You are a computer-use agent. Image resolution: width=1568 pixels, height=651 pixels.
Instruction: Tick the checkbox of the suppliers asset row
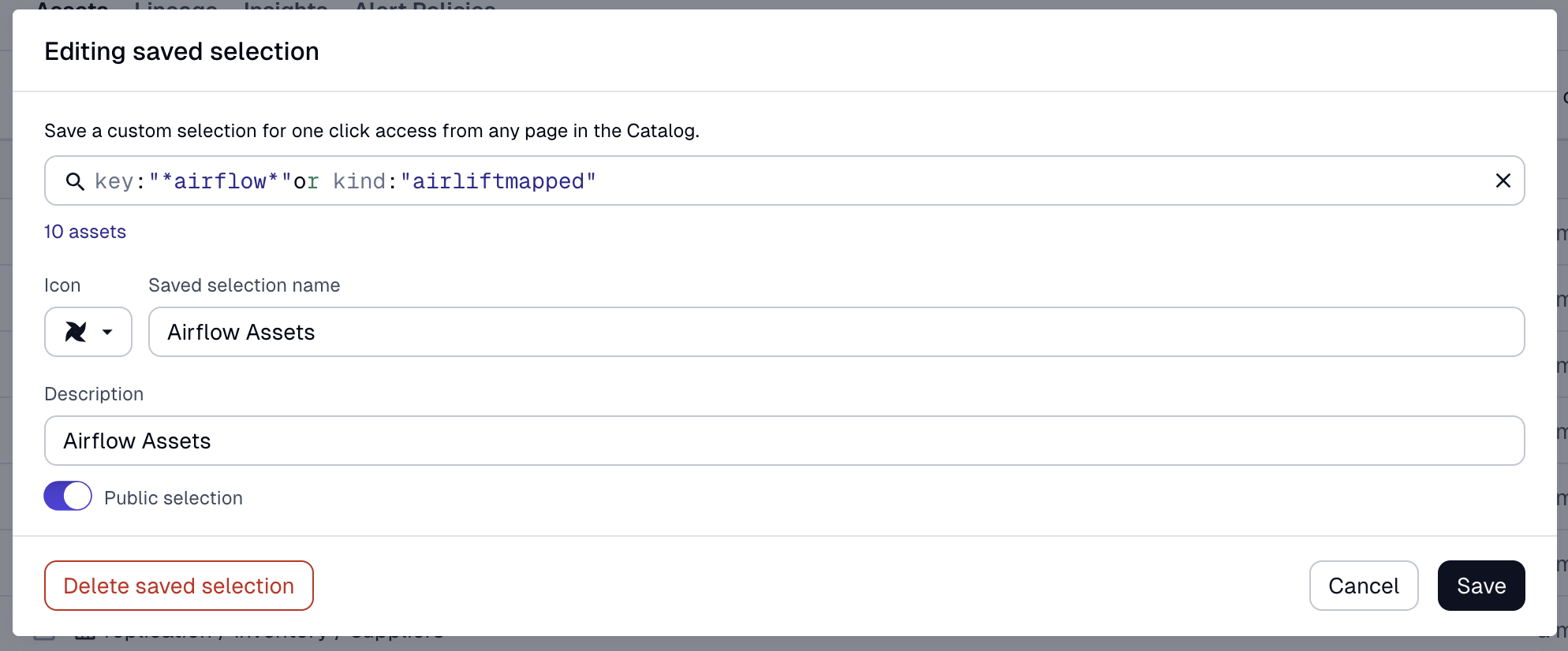click(x=44, y=637)
